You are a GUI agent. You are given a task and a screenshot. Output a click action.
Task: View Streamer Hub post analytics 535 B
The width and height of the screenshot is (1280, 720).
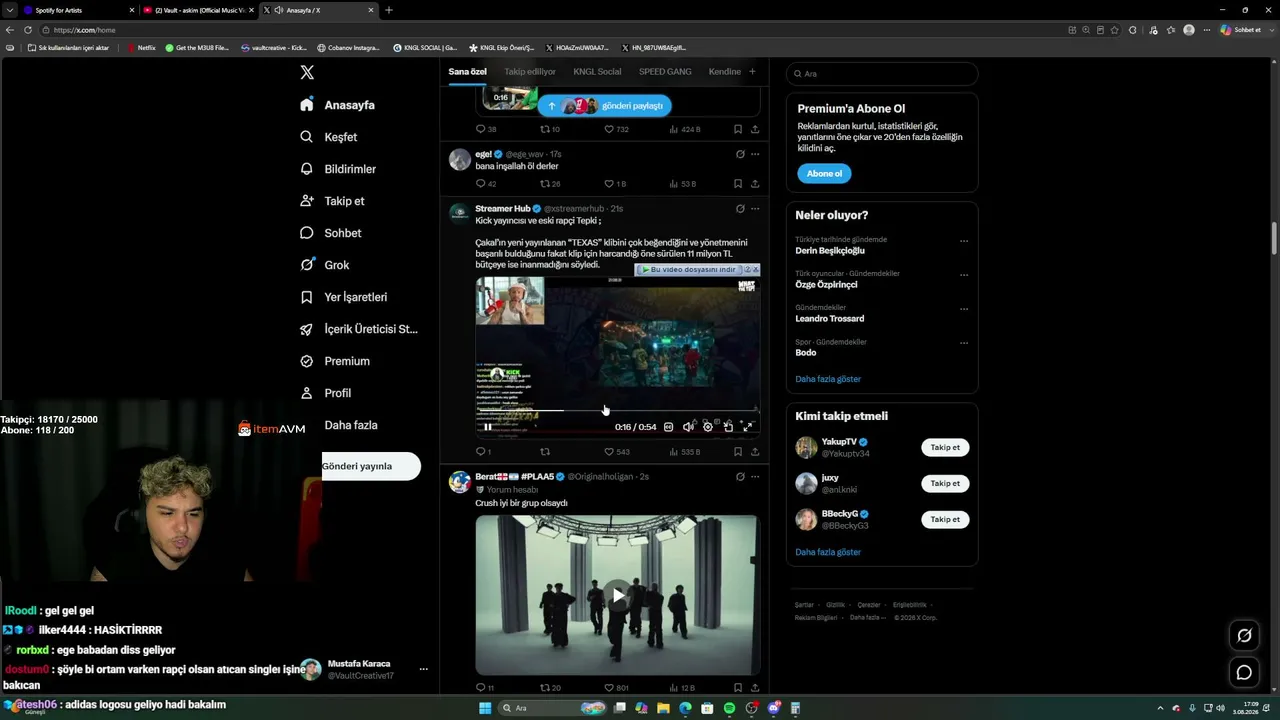click(685, 452)
